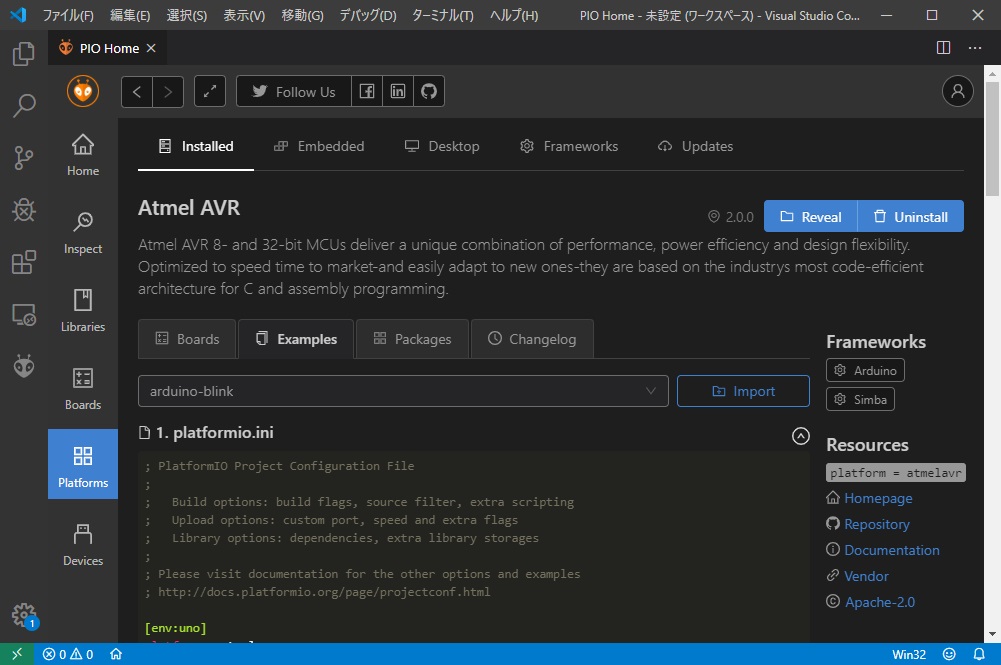Switch to the Embedded tab
This screenshot has width=1001, height=665.
(x=319, y=146)
